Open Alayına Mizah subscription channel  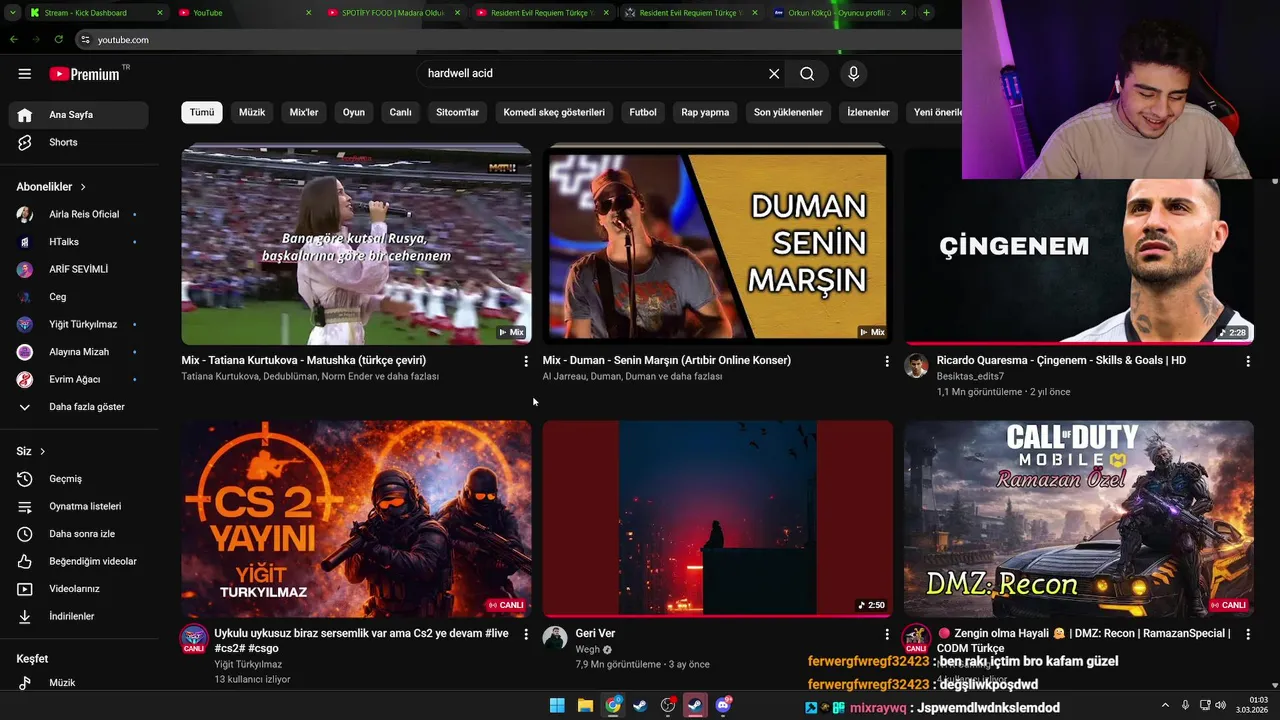[78, 352]
